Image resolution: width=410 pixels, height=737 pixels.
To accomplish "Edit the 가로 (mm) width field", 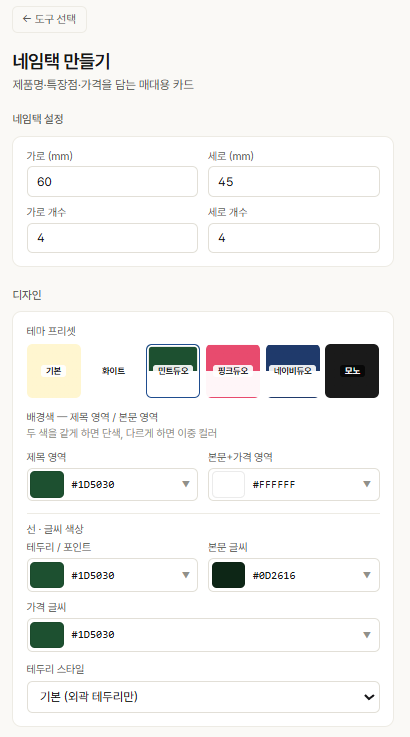I will point(112,181).
